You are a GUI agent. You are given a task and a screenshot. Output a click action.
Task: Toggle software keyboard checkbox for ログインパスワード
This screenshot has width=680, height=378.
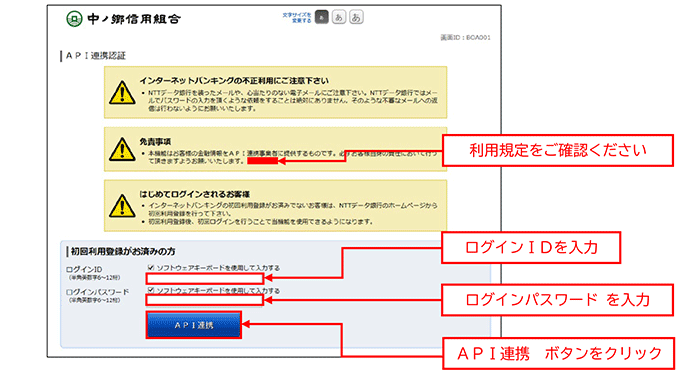pos(151,290)
